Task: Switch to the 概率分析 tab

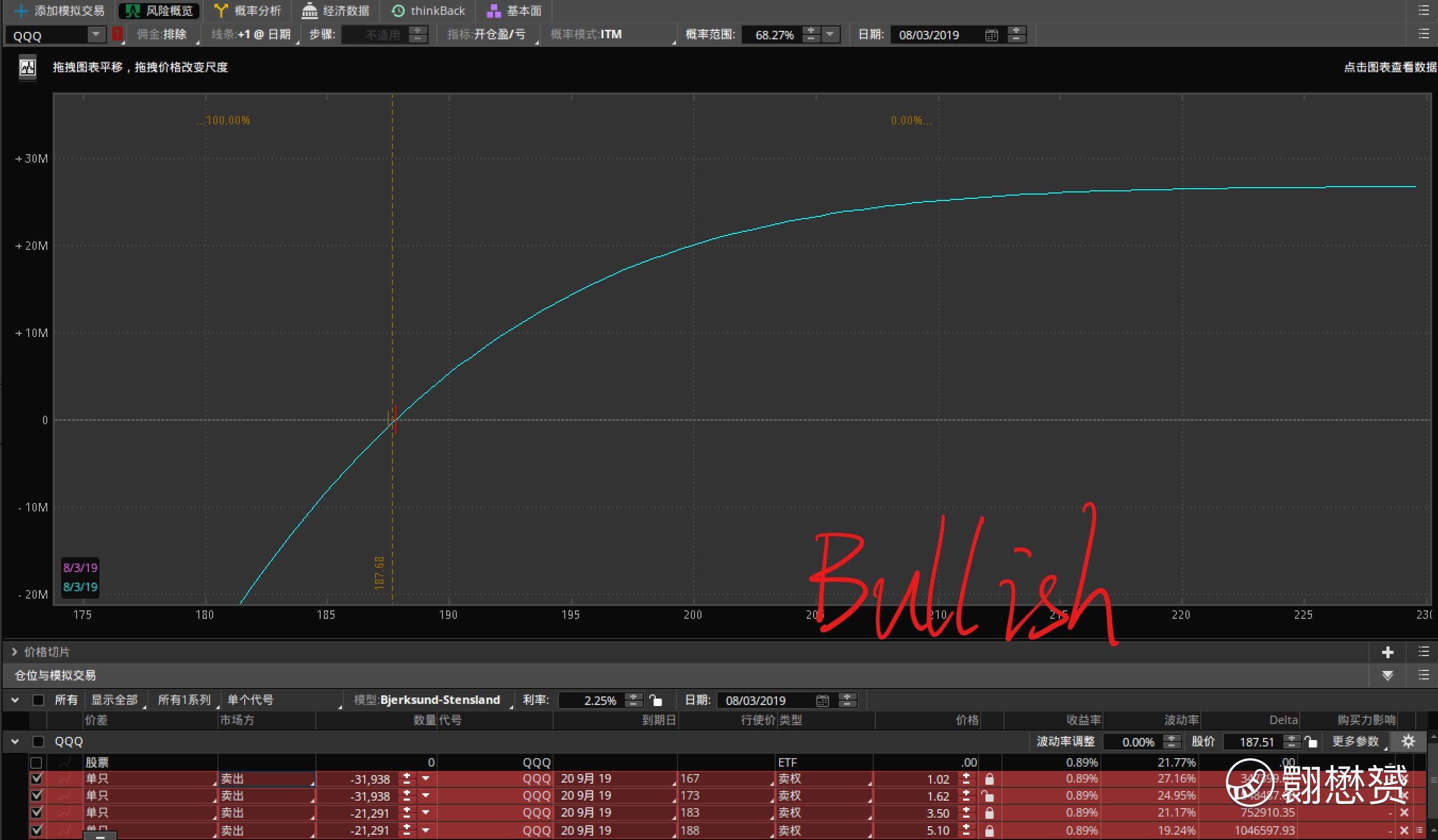Action: (x=248, y=11)
